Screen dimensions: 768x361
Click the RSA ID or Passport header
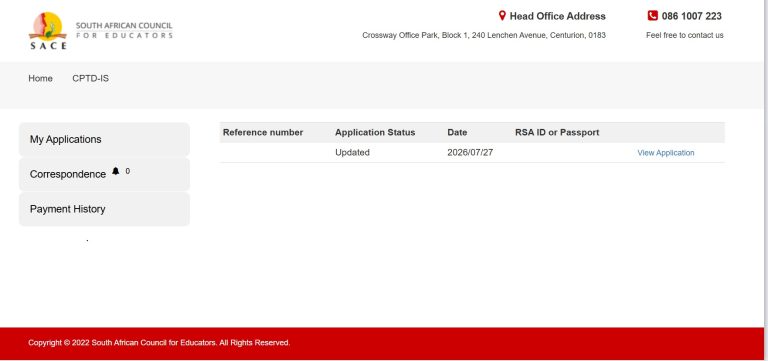click(557, 133)
